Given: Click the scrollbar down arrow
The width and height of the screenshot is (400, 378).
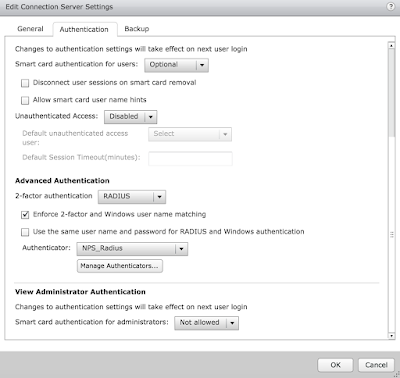Looking at the screenshot, I should click(x=392, y=335).
